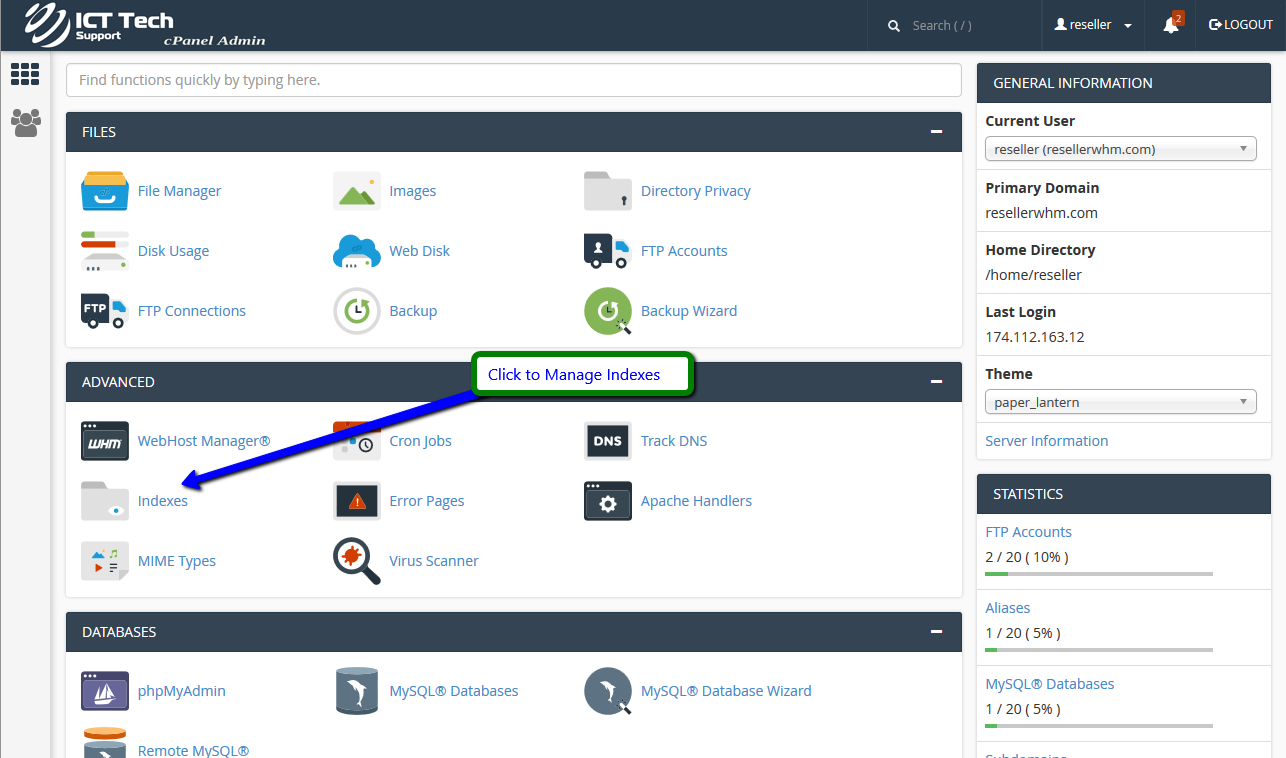Open the Server Information link
1286x758 pixels.
[1046, 441]
